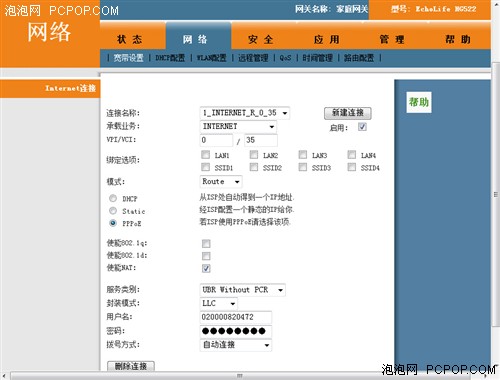Open WLAN配置 submenu

tap(211, 58)
